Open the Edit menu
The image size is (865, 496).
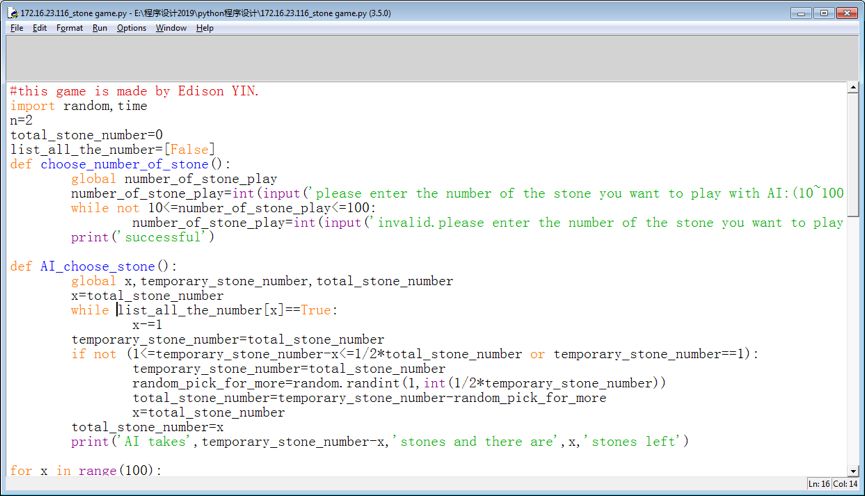tap(39, 28)
